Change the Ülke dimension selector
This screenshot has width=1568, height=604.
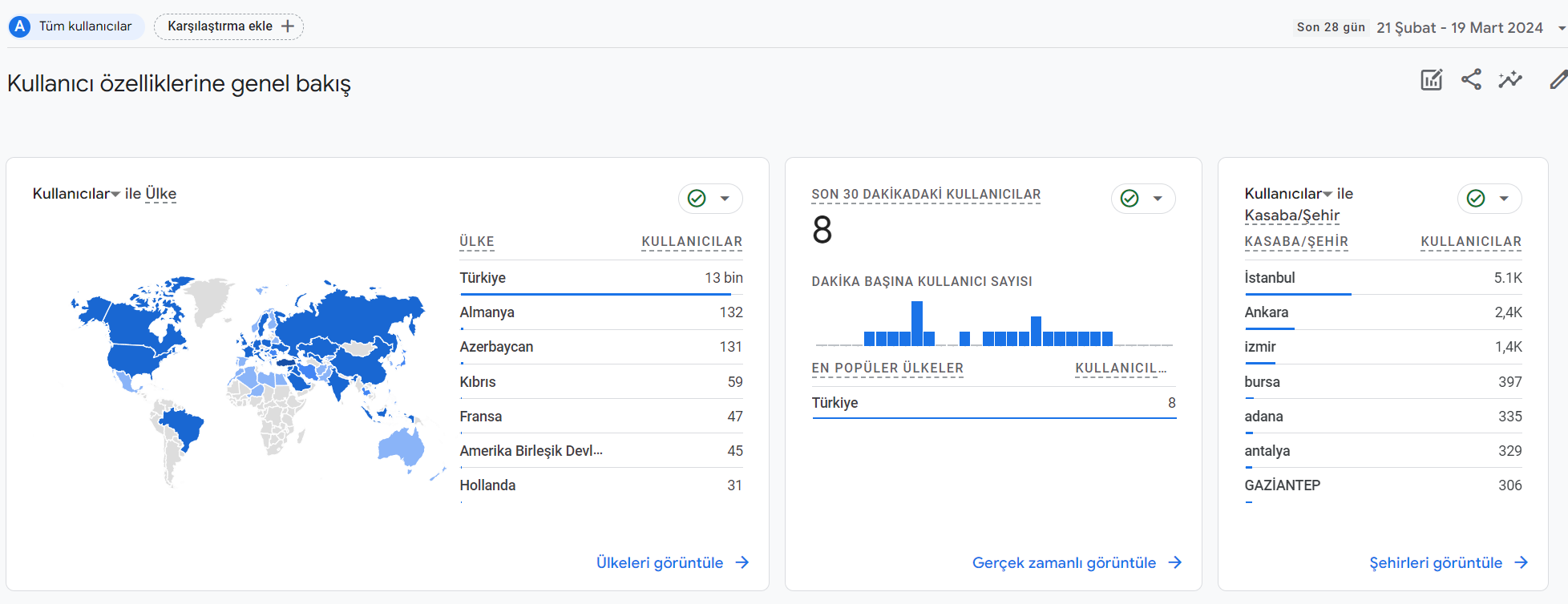tap(160, 194)
